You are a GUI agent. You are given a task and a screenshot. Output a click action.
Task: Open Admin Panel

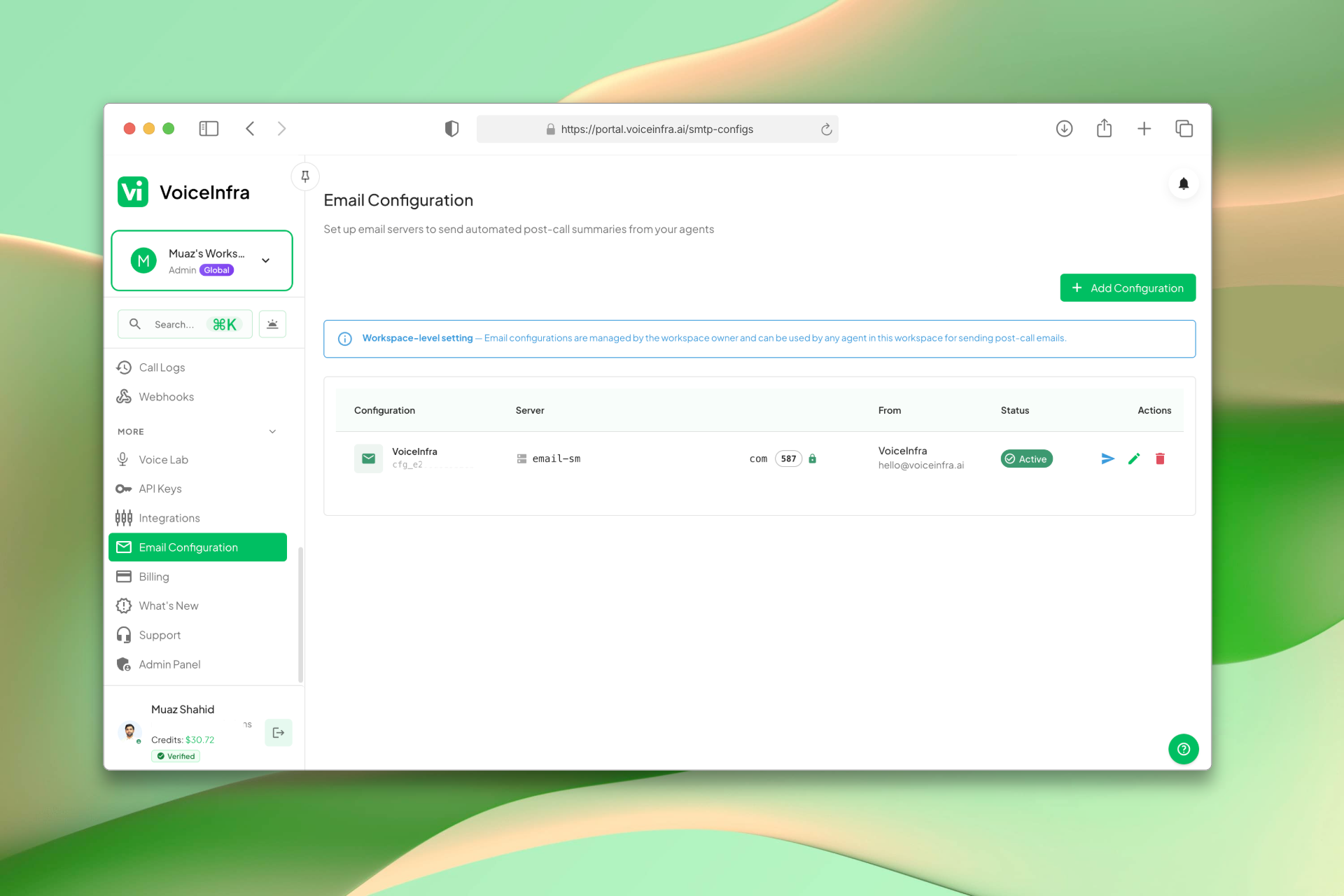pos(197,664)
